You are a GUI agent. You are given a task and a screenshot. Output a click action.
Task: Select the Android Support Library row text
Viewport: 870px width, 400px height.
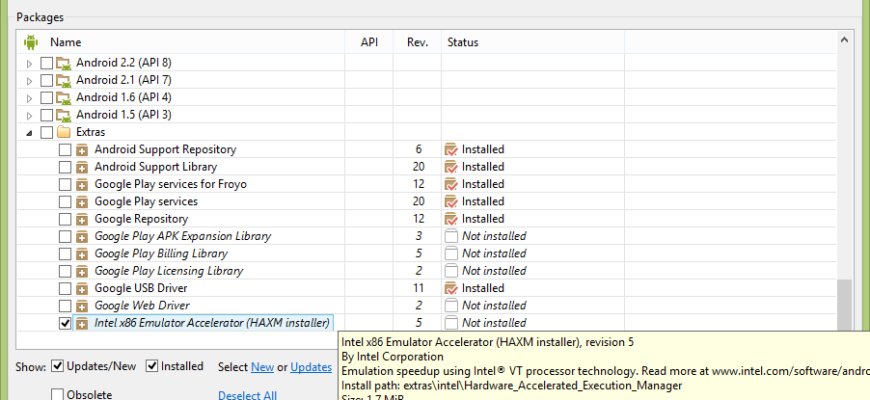(155, 167)
